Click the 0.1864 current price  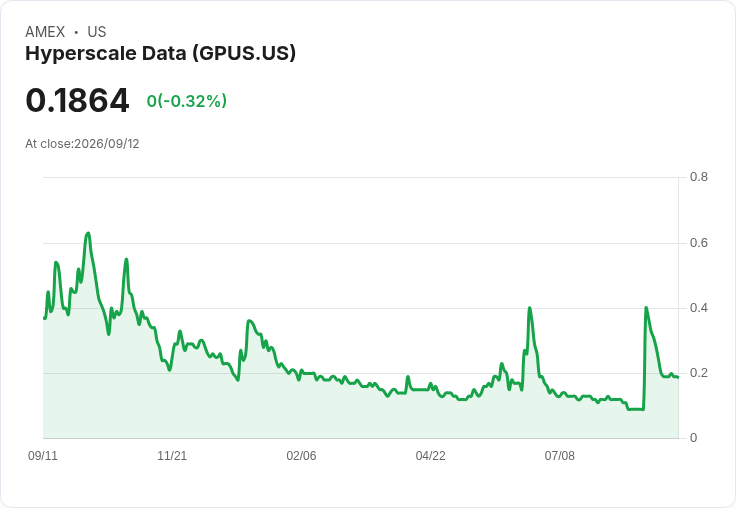coord(77,100)
